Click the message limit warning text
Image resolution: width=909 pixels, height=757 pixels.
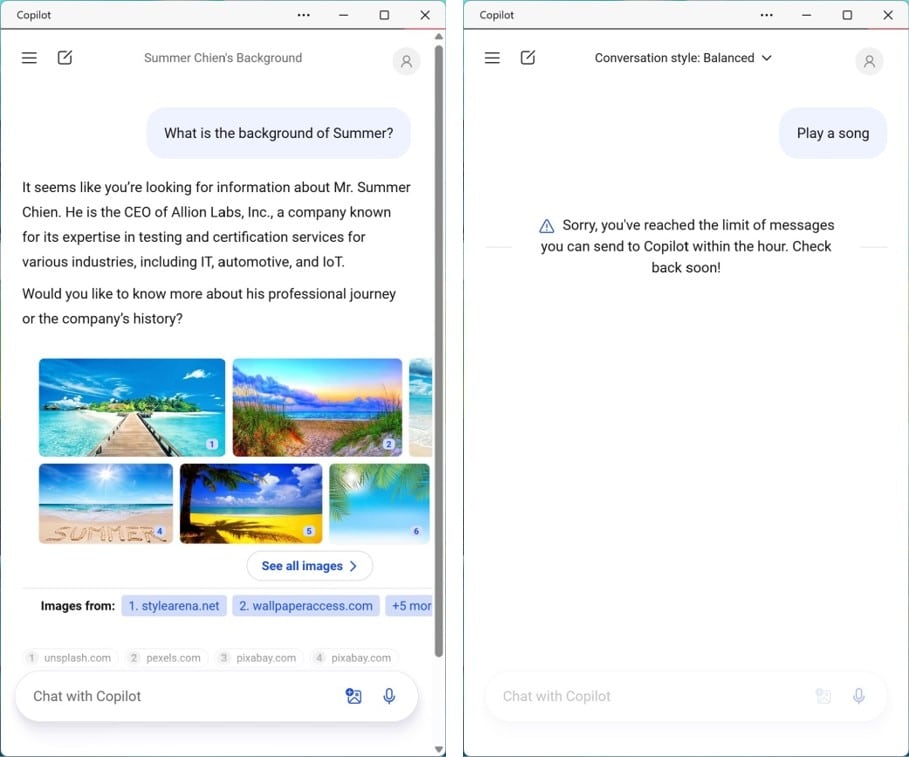tap(686, 246)
